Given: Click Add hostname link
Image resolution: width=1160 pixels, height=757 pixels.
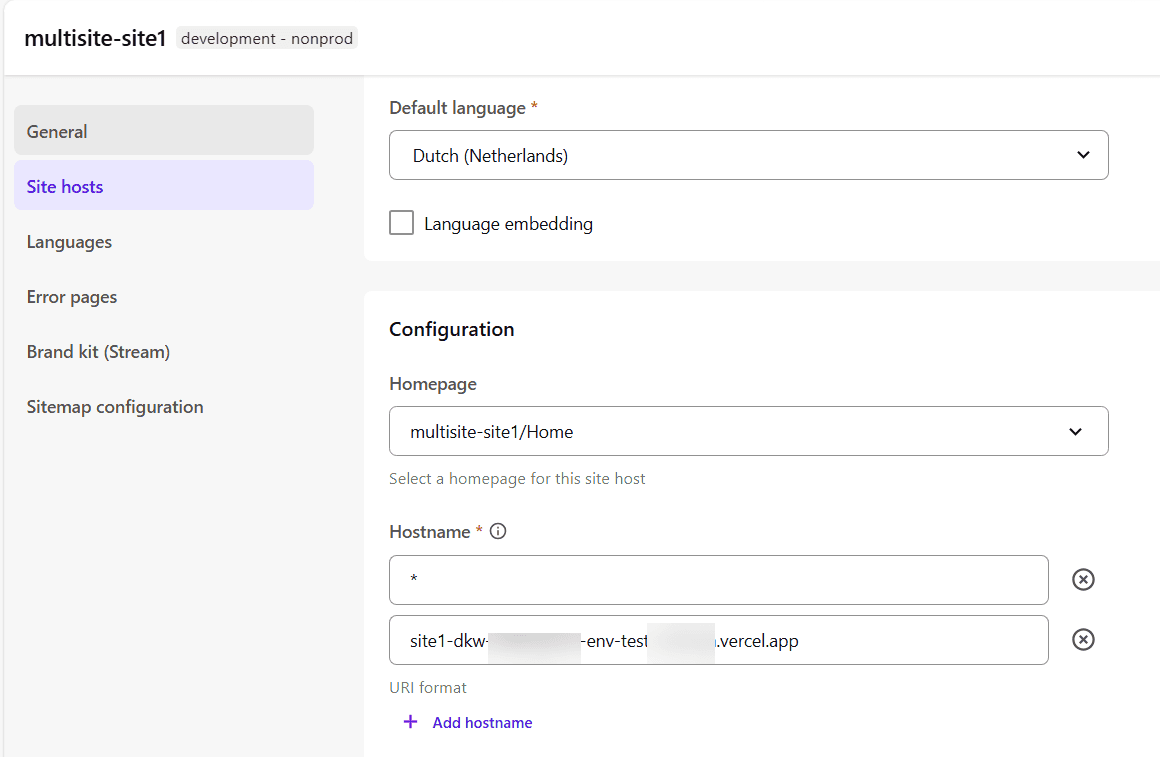Looking at the screenshot, I should (482, 723).
